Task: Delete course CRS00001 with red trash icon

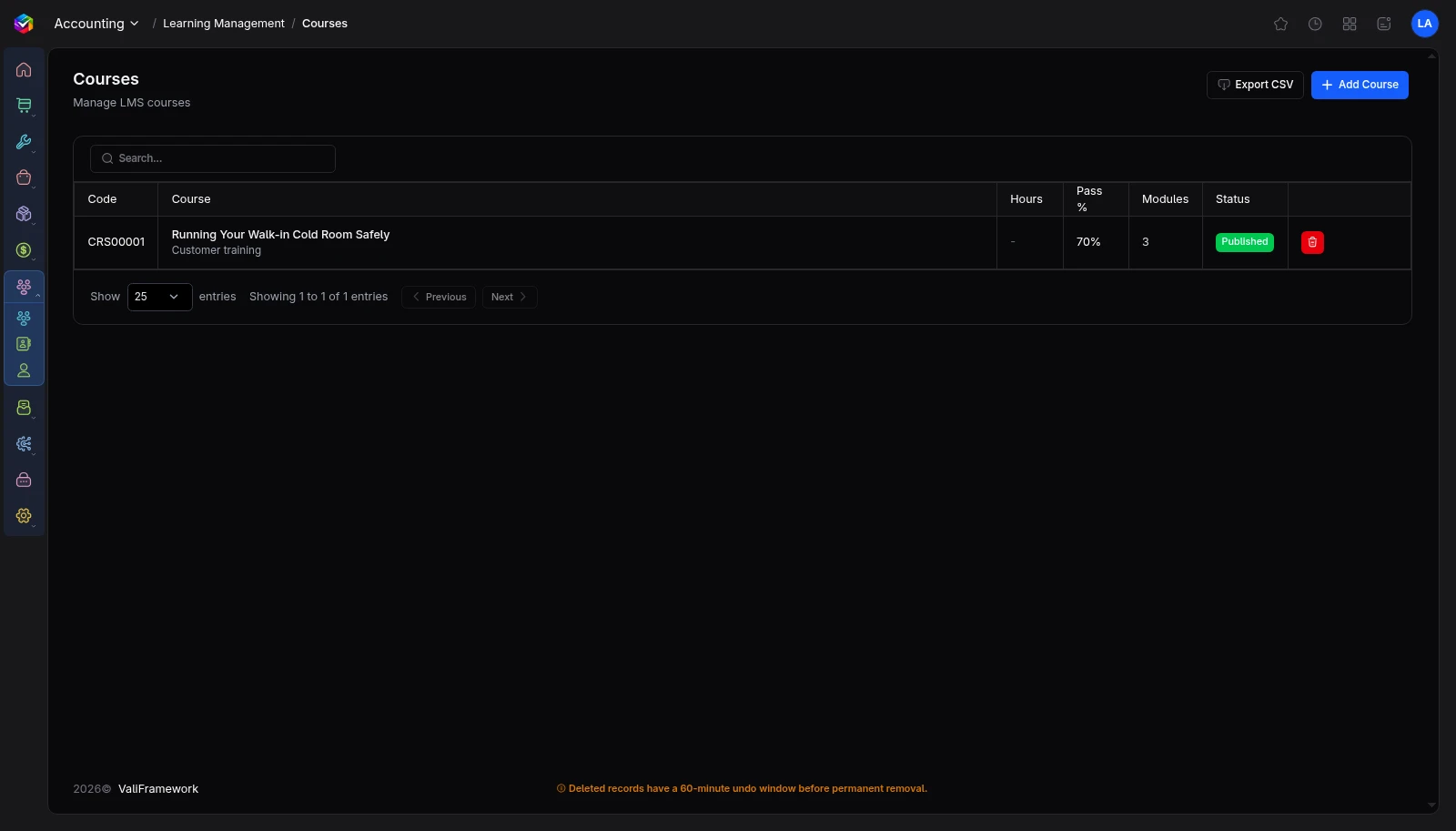Action: pyautogui.click(x=1312, y=242)
